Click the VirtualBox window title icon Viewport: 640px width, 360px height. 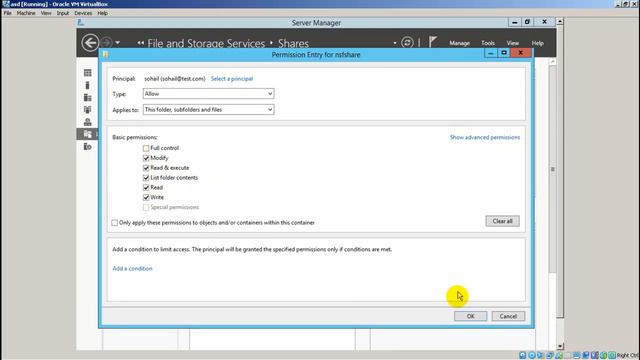pyautogui.click(x=6, y=4)
